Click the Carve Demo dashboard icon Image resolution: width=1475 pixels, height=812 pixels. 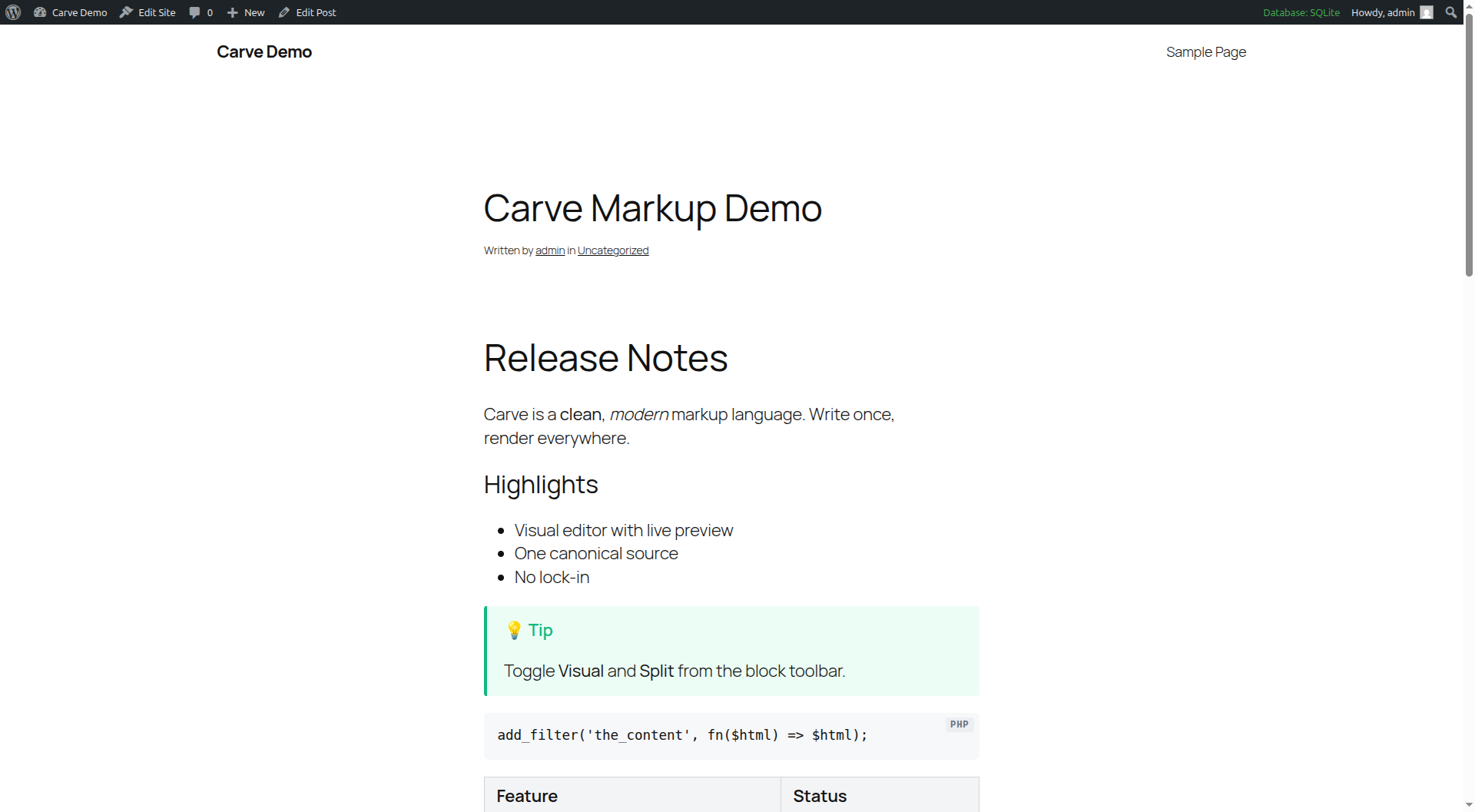pos(40,12)
